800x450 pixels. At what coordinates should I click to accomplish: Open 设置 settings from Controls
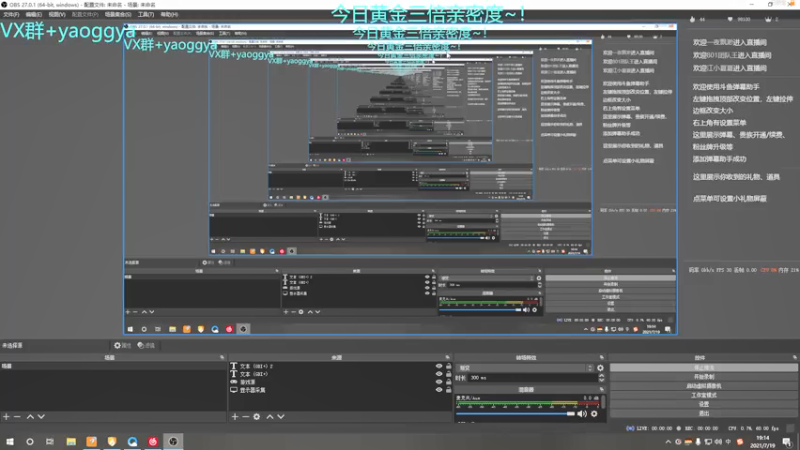point(704,404)
